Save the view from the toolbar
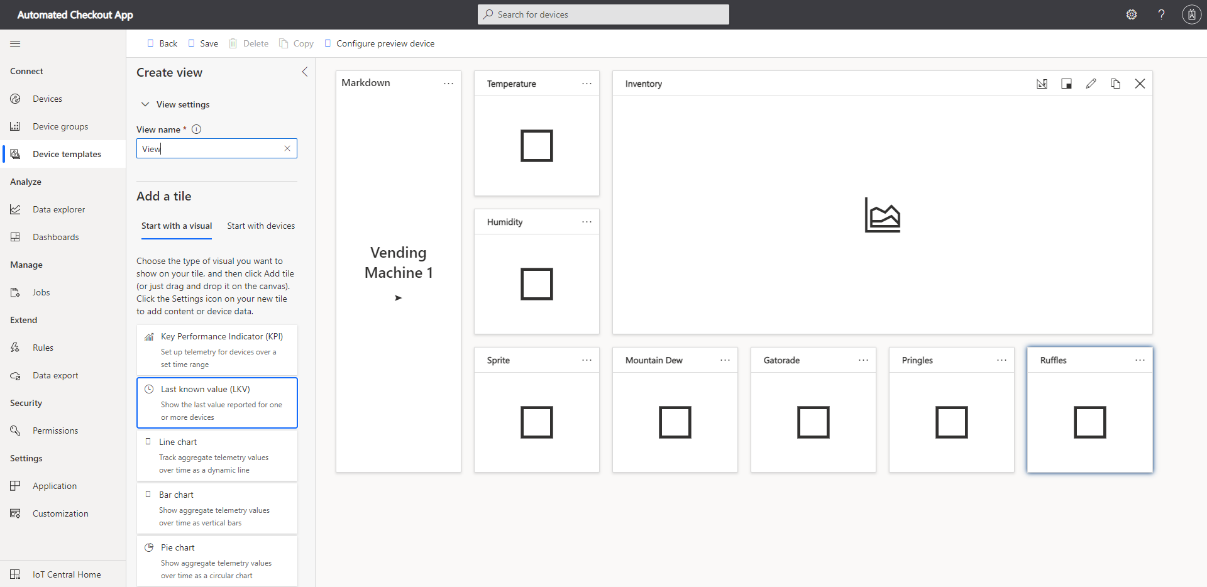The width and height of the screenshot is (1207, 587). coord(203,43)
